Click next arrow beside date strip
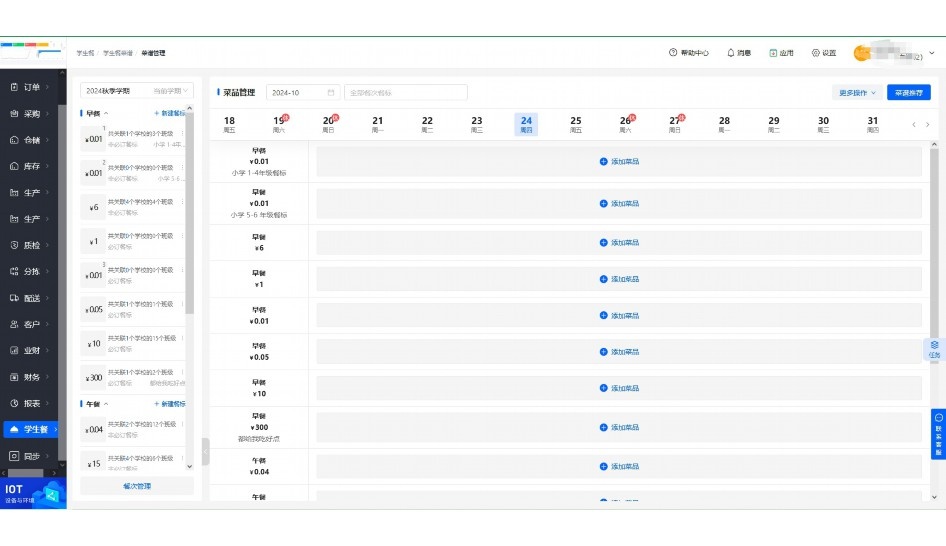 tap(929, 125)
